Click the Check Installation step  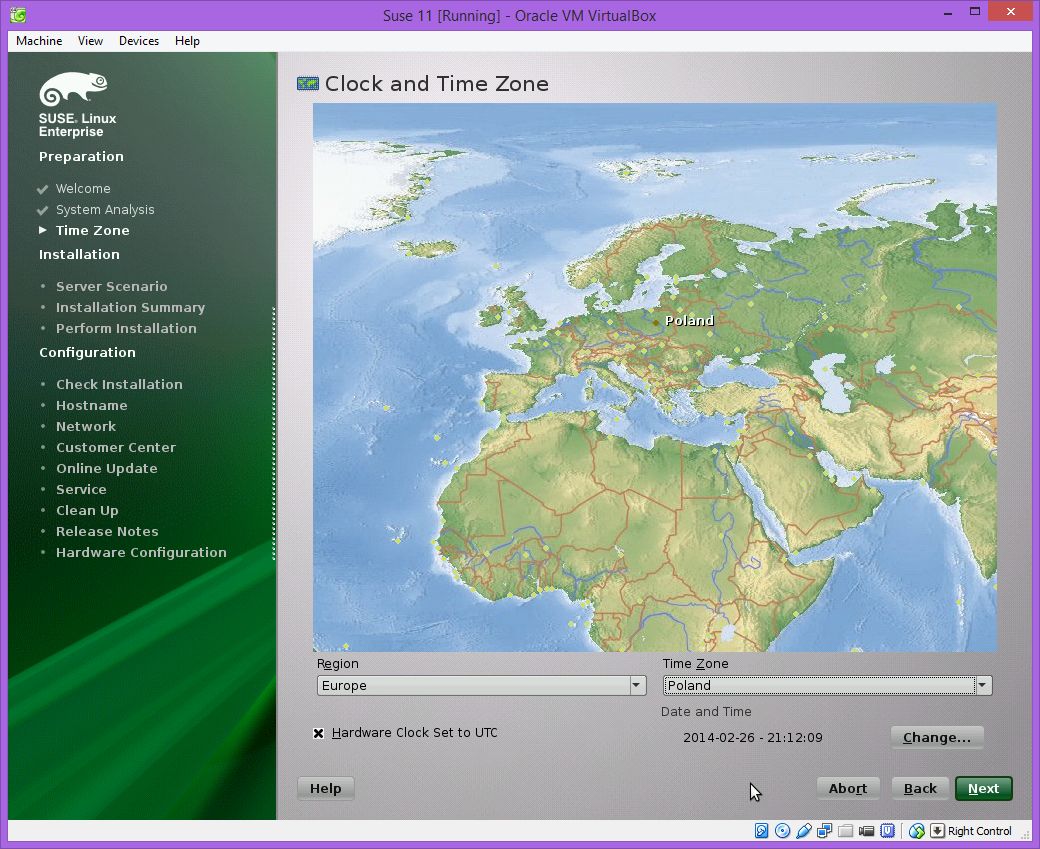(119, 384)
